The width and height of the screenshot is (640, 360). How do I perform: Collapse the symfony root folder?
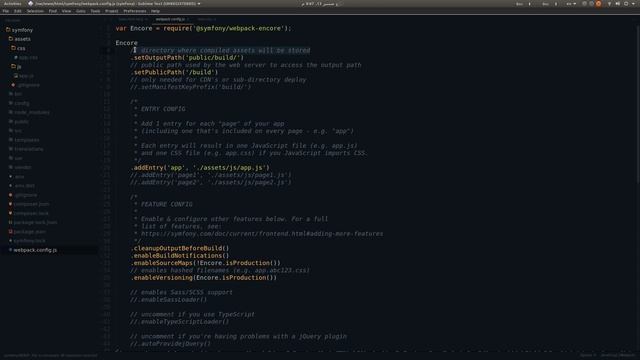pos(22,30)
